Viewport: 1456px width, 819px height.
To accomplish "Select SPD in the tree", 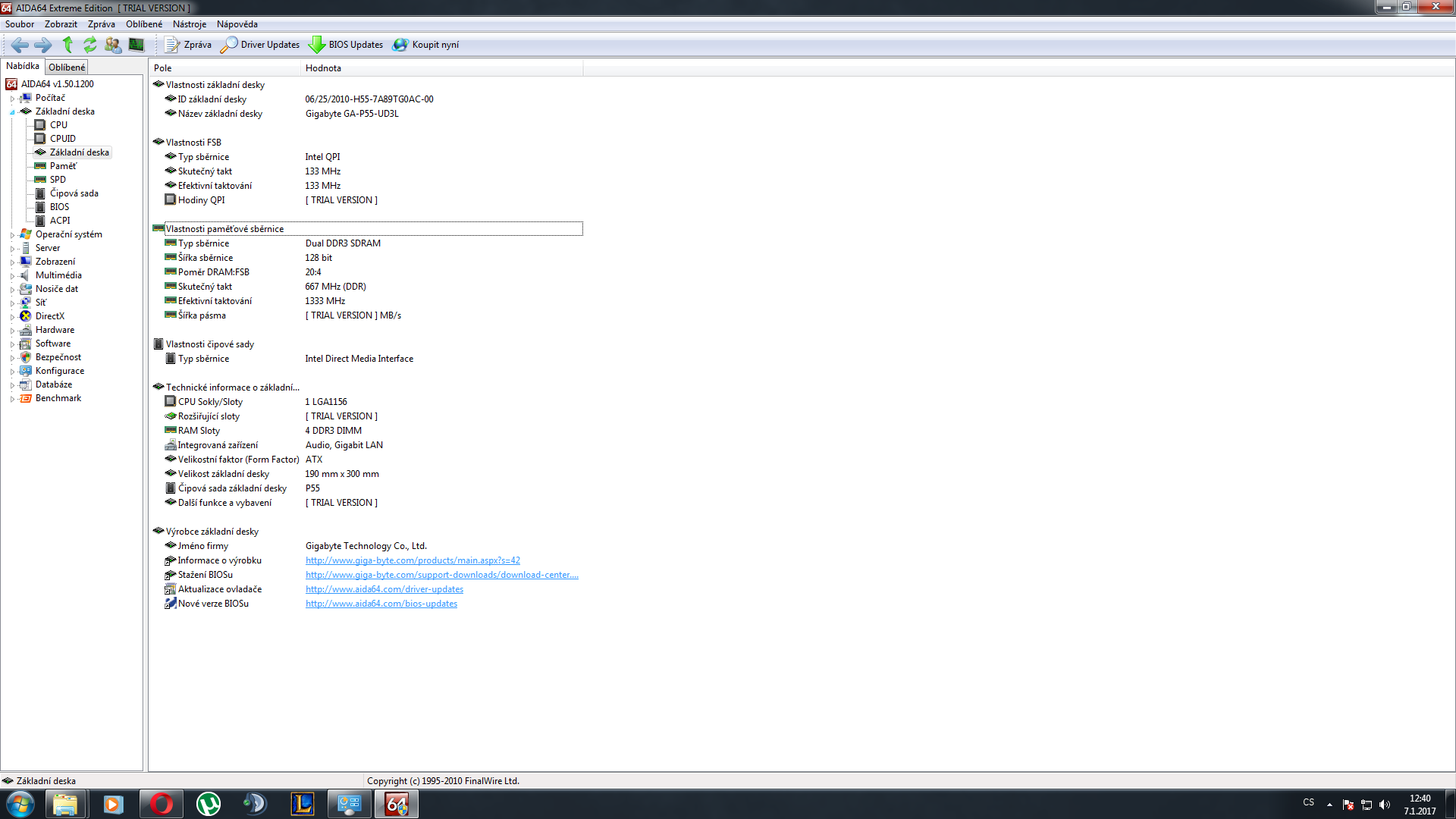I will tap(58, 180).
